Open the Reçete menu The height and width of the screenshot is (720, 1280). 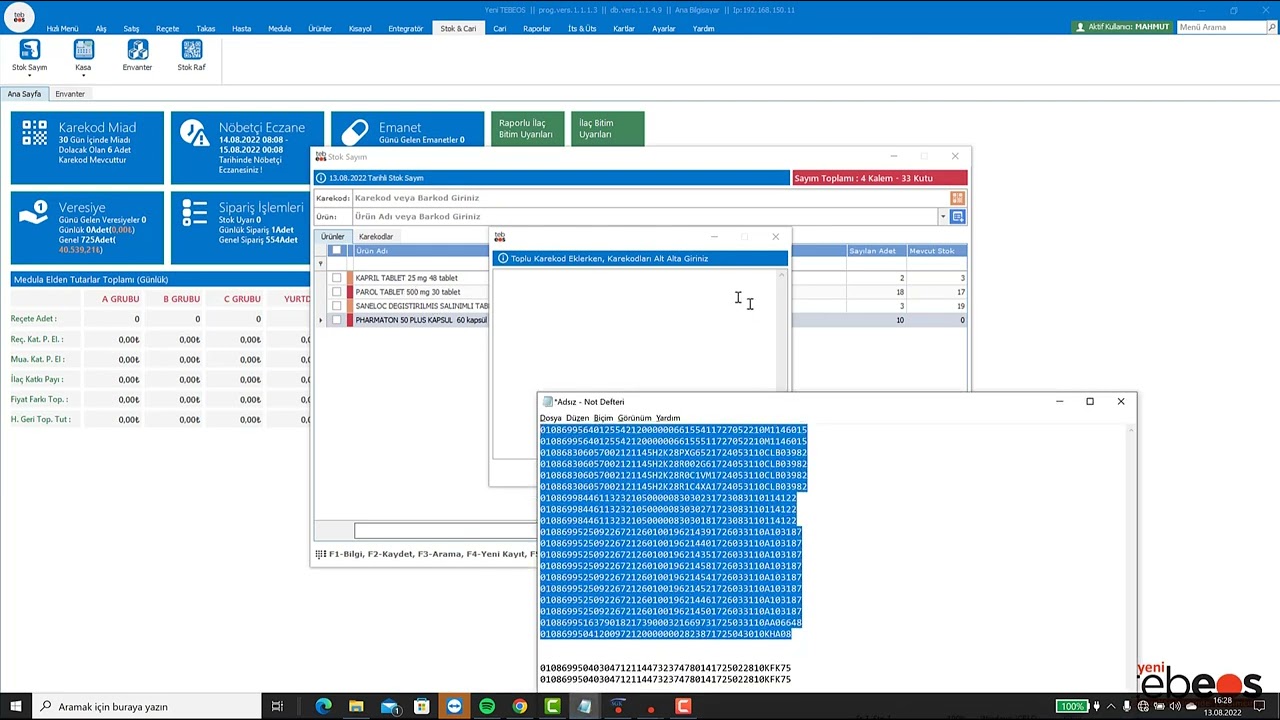pos(167,28)
